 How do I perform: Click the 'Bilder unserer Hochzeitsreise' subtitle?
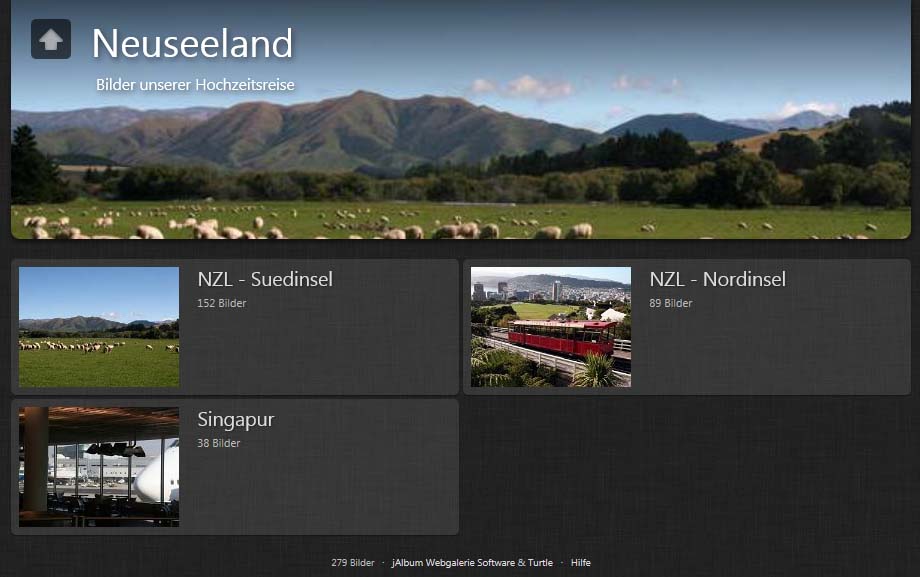pos(195,85)
